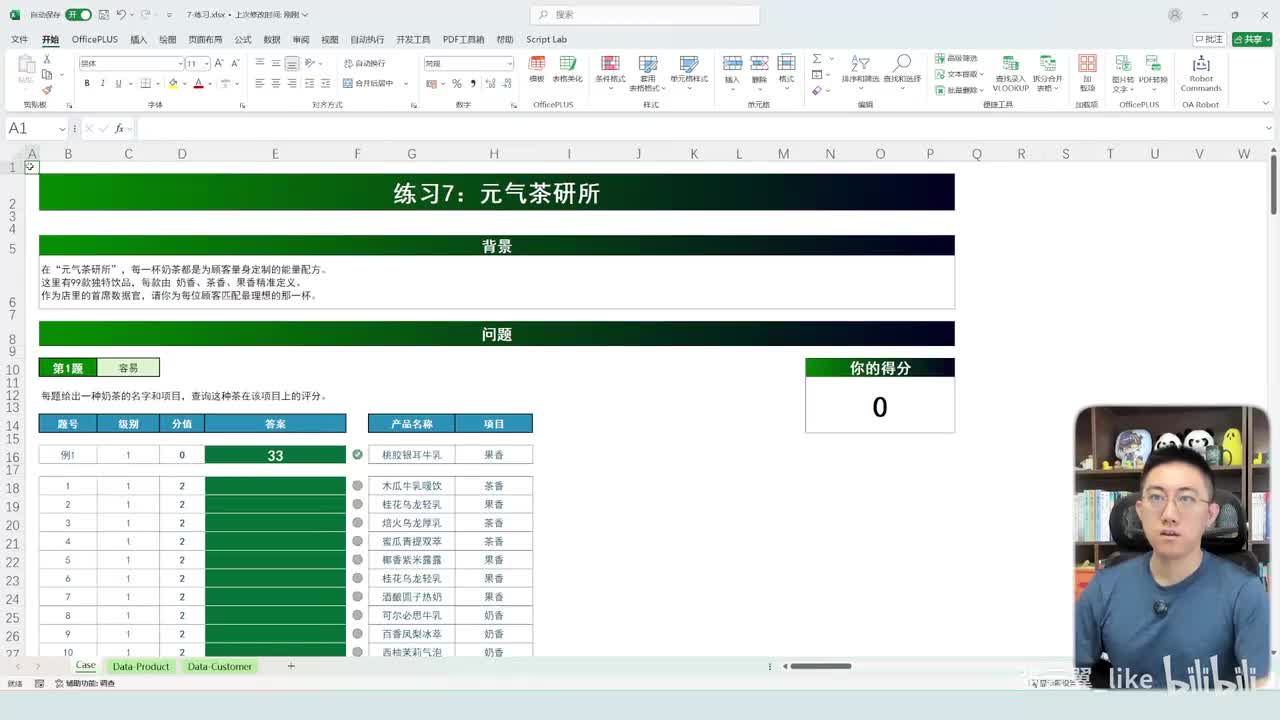Screen dimensions: 1280x720
Task: Expand the formula bar chevron
Action: [1269, 128]
